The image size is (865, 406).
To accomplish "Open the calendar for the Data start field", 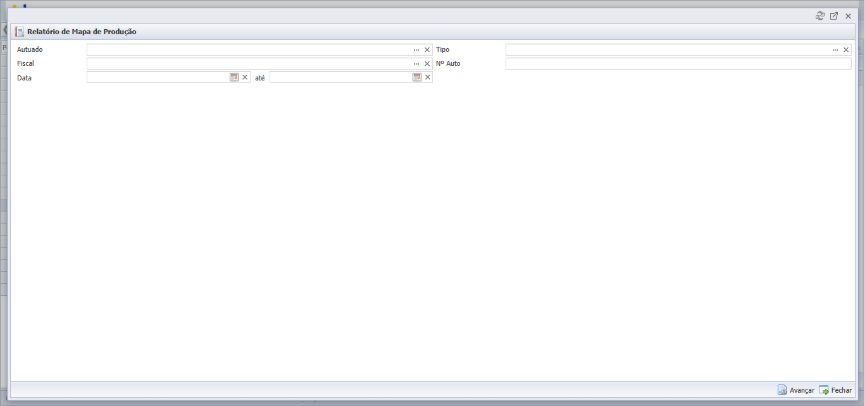I will coord(234,77).
